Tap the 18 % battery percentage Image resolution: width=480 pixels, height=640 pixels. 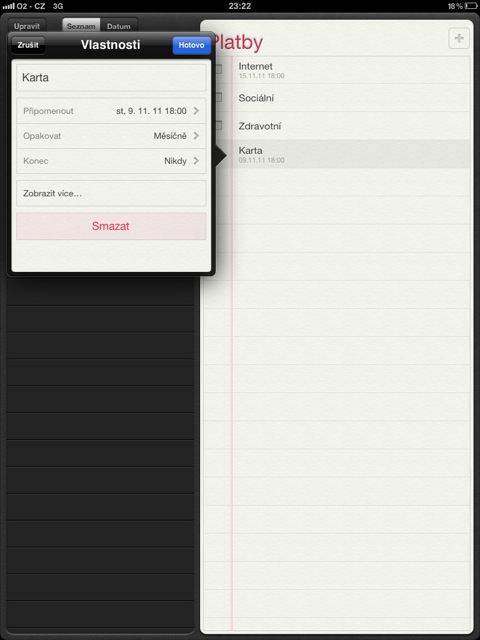click(x=455, y=6)
